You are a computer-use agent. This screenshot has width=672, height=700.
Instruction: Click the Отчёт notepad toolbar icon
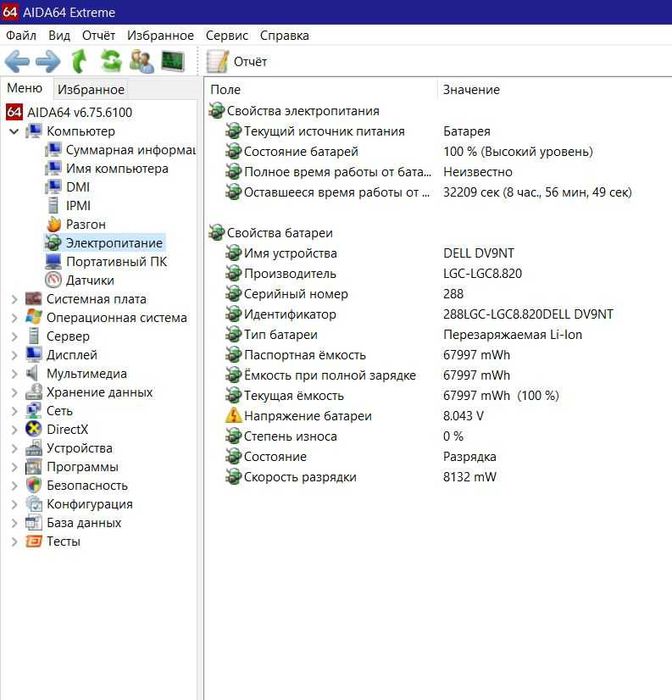point(217,62)
